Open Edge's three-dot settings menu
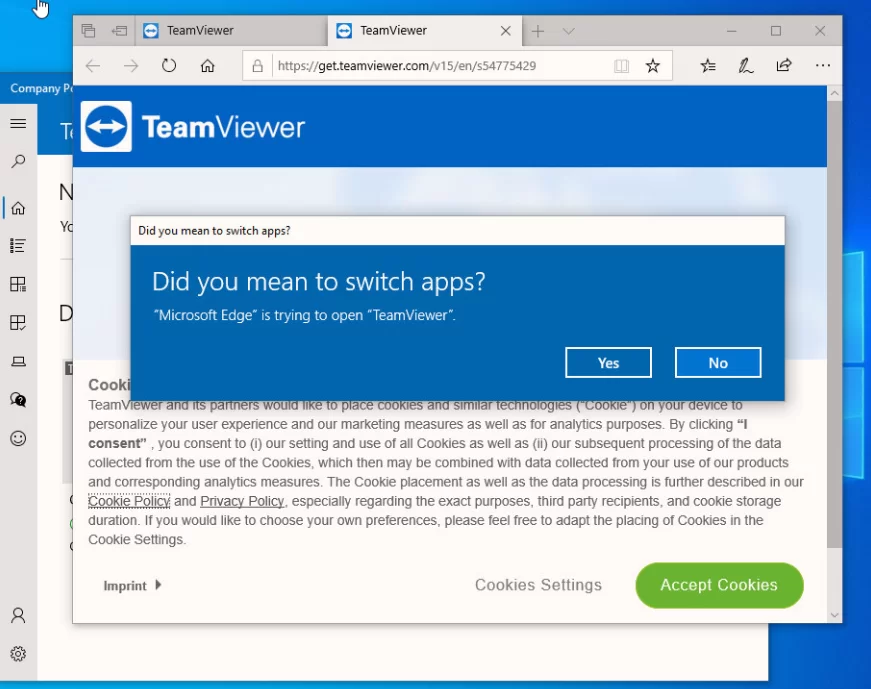 [x=823, y=65]
